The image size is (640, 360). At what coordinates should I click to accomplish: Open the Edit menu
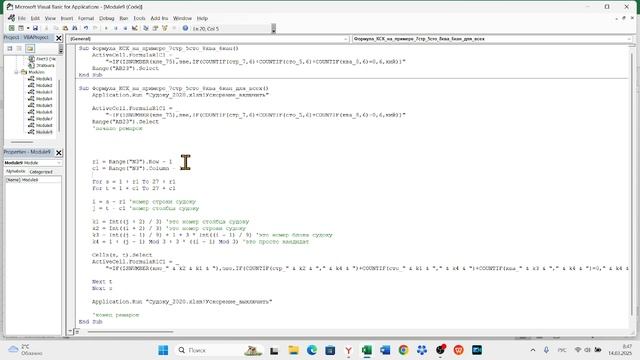35,18
